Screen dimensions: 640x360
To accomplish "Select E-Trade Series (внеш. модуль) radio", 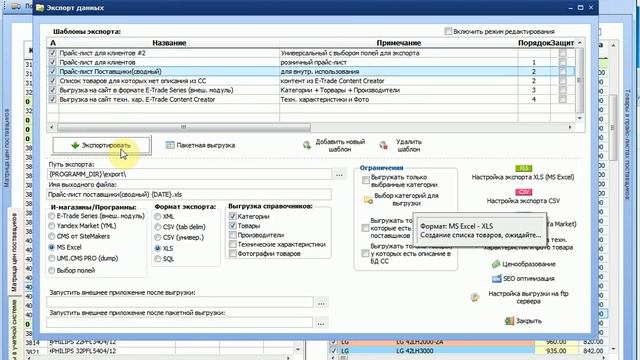I will [51, 216].
